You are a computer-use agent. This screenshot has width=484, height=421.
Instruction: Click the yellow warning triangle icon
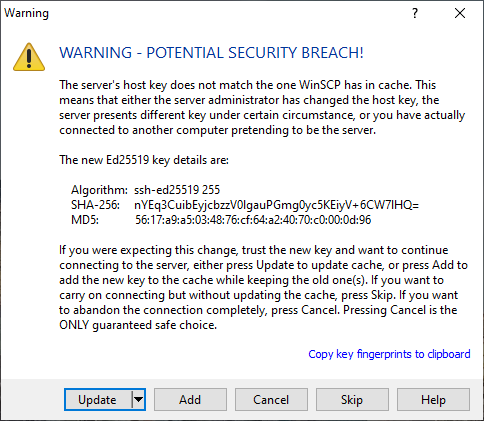coord(29,57)
